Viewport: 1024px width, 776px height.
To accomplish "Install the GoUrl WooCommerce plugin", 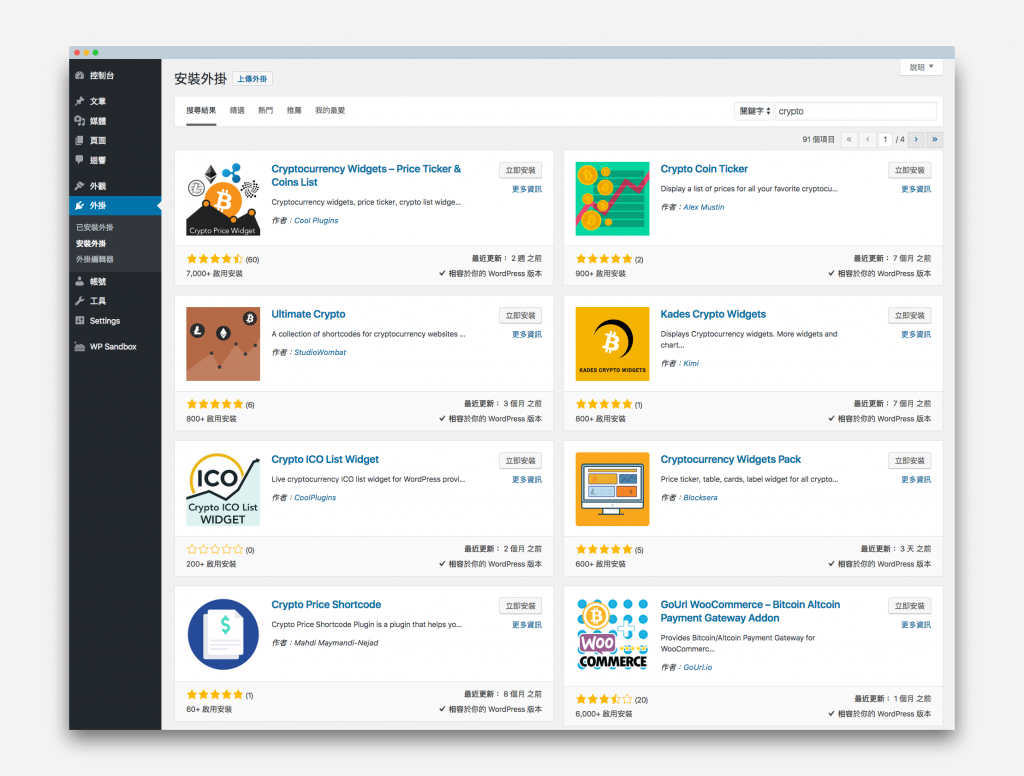I will pyautogui.click(x=910, y=606).
